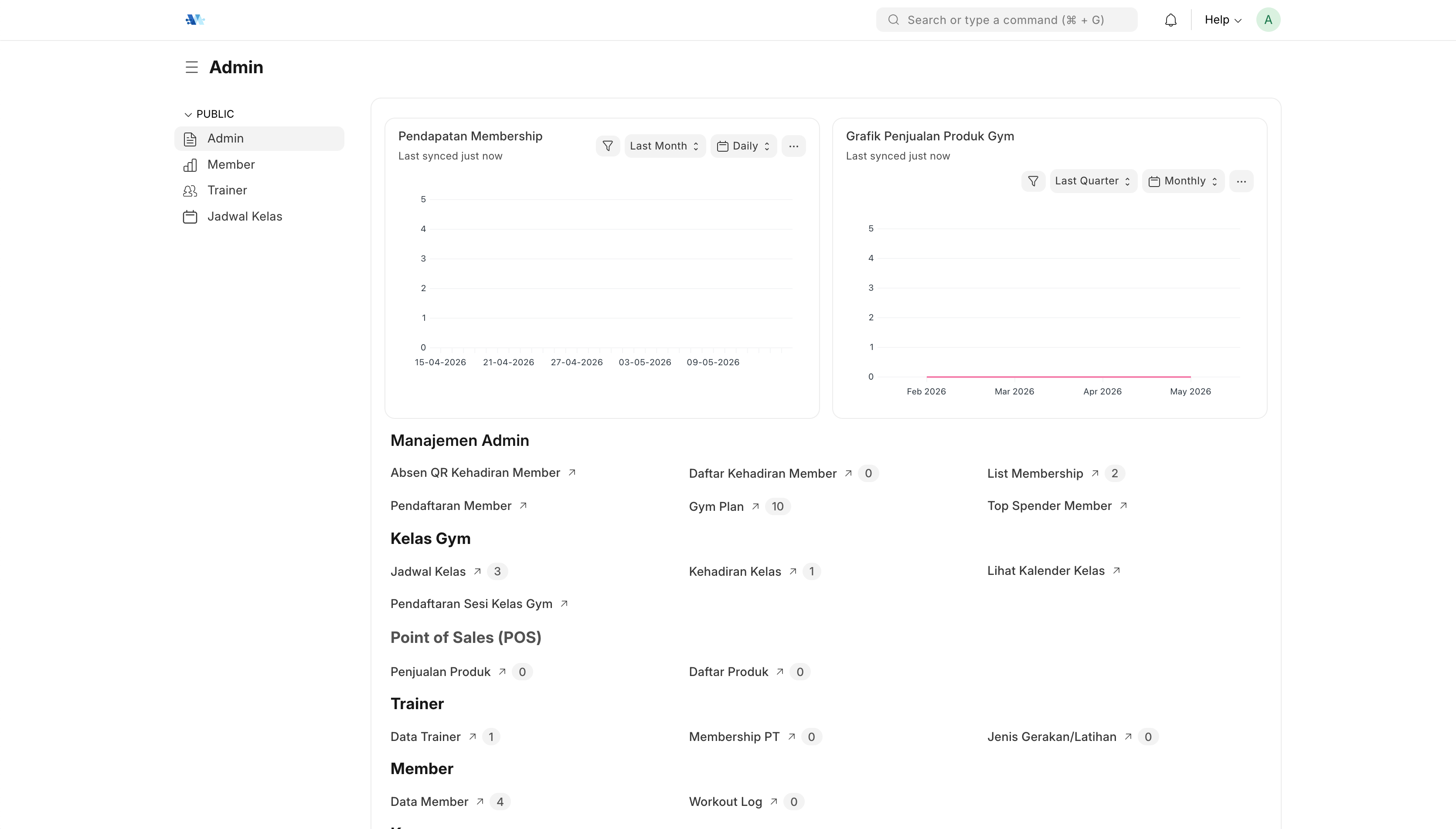Click the Jadwal Kelas calendar icon
This screenshot has width=1456, height=829.
click(x=190, y=217)
